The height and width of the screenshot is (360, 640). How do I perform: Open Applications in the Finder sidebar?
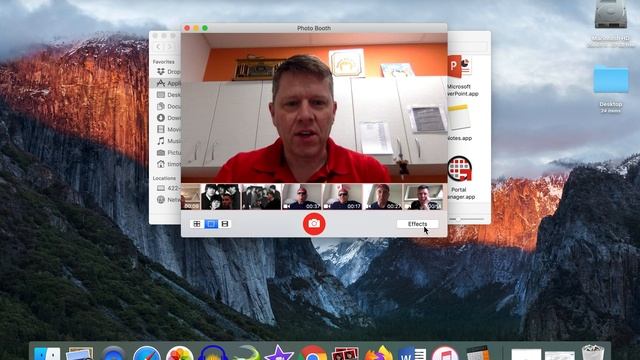tap(168, 83)
